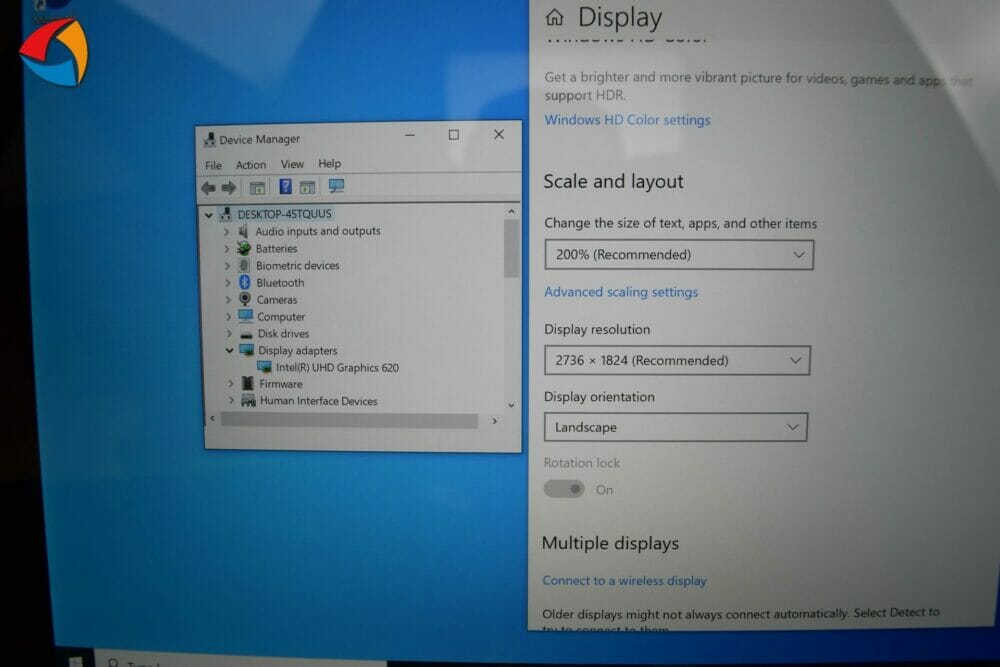Collapse the Display adapters node
This screenshot has height=667, width=1000.
pos(229,351)
